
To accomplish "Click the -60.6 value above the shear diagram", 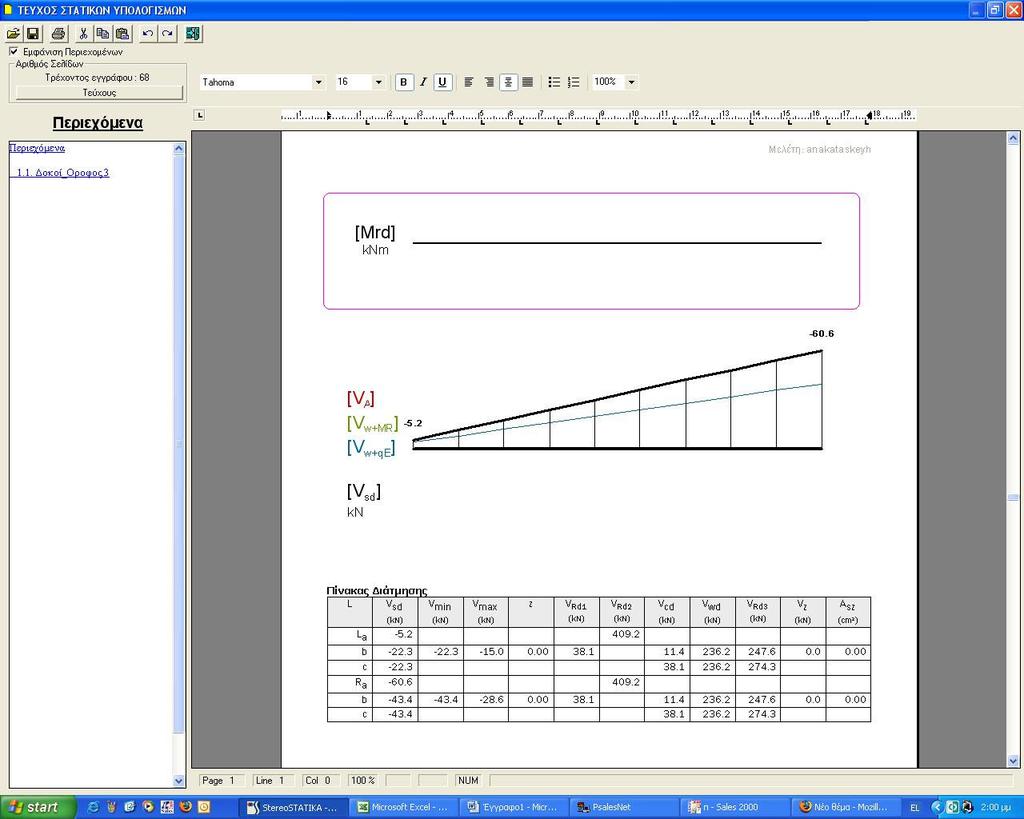I will 822,334.
